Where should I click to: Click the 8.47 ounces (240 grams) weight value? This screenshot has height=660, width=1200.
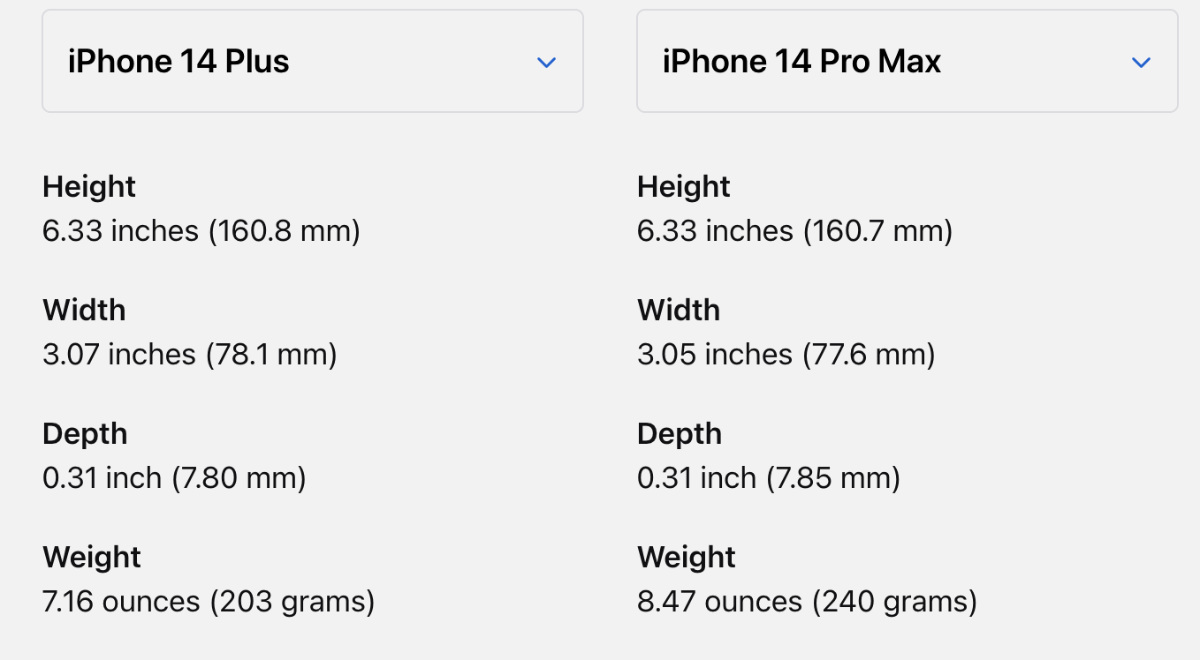(x=807, y=602)
